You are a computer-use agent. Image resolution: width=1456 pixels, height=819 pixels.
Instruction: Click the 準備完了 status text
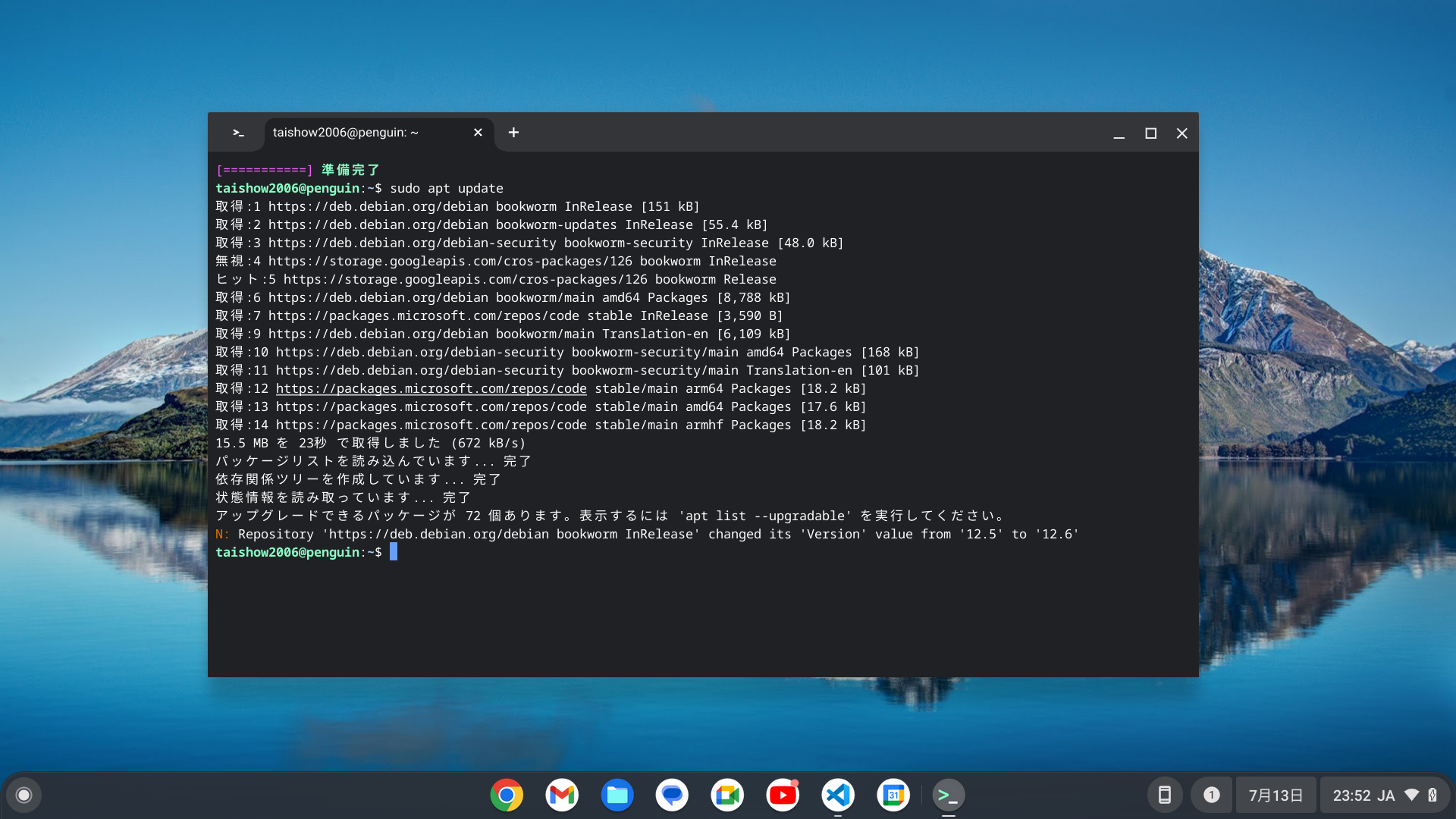350,170
